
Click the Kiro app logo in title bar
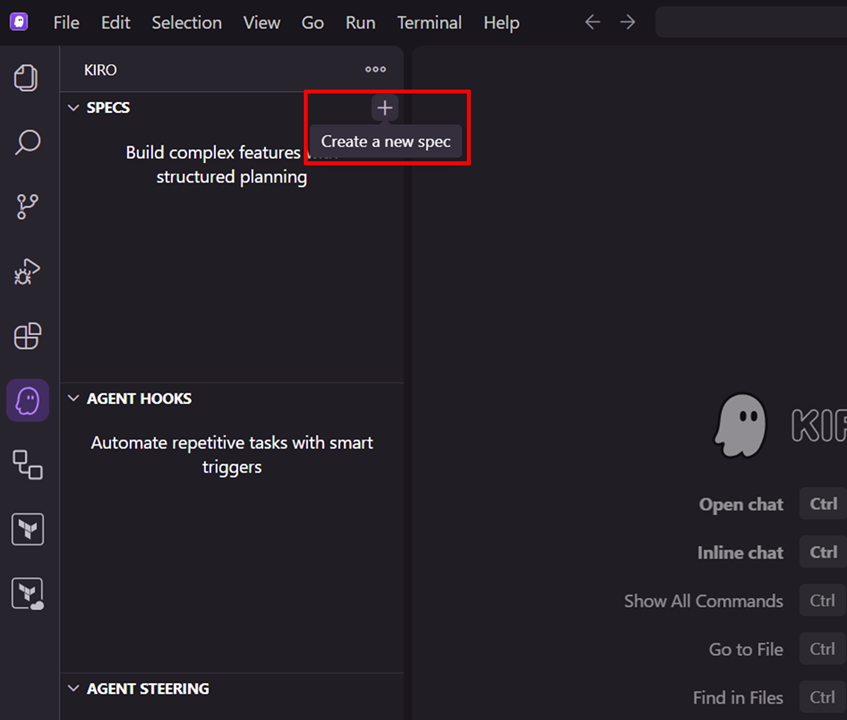click(x=19, y=22)
